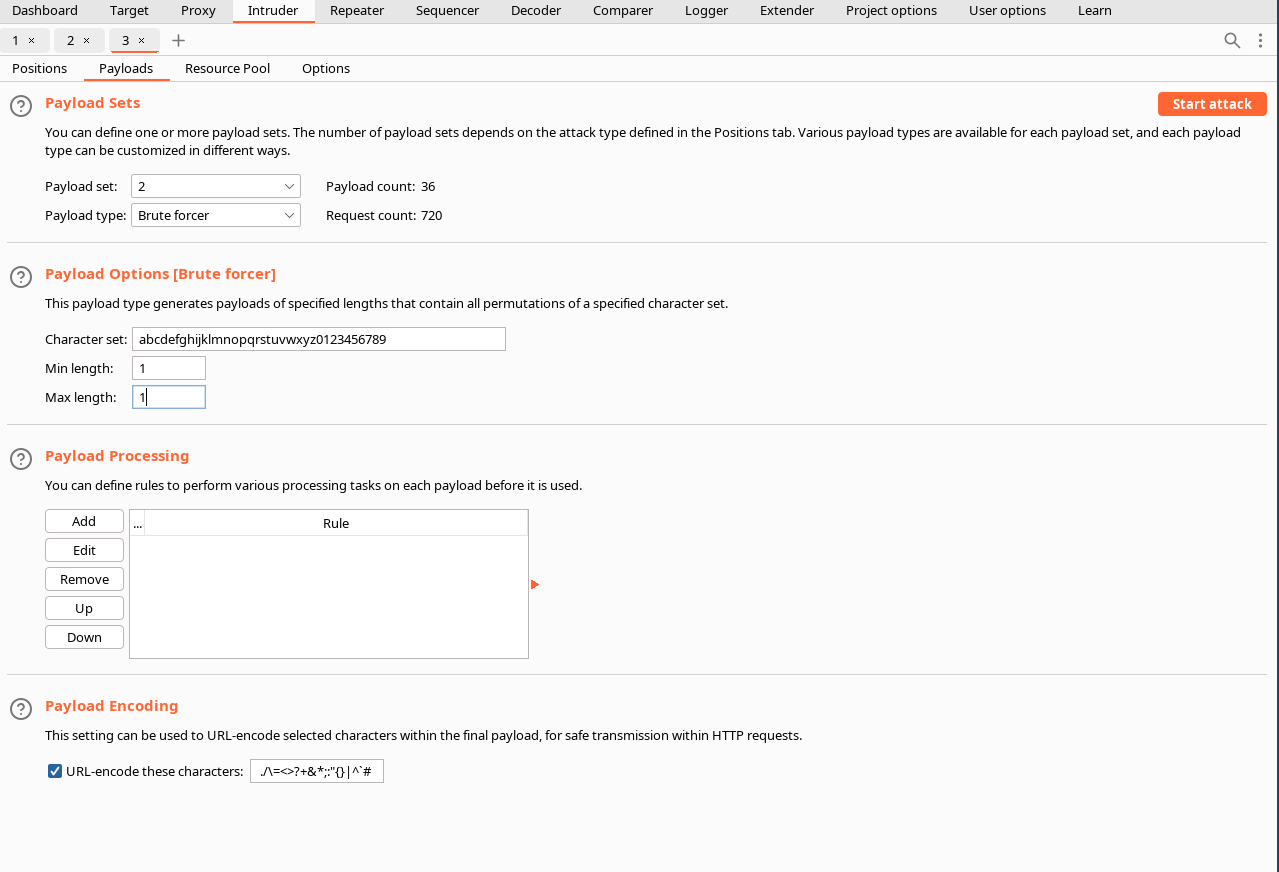Image resolution: width=1279 pixels, height=872 pixels.
Task: Close Intruder tab 2
Action: click(x=86, y=40)
